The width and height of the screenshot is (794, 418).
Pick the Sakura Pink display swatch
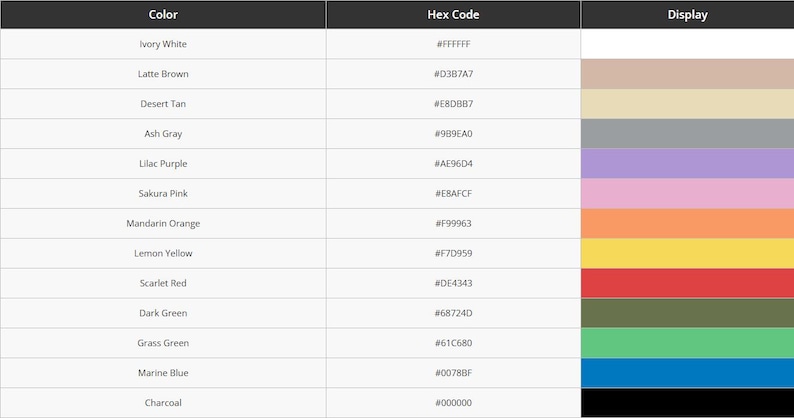(688, 194)
